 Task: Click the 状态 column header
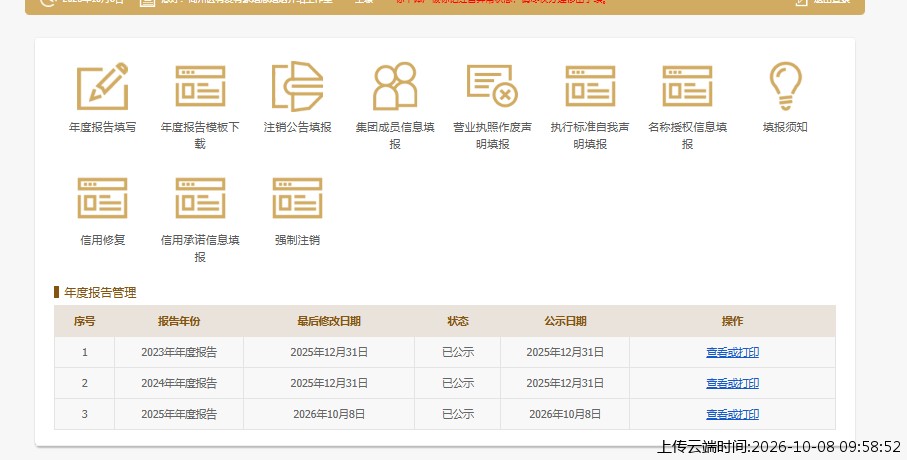pyautogui.click(x=458, y=321)
